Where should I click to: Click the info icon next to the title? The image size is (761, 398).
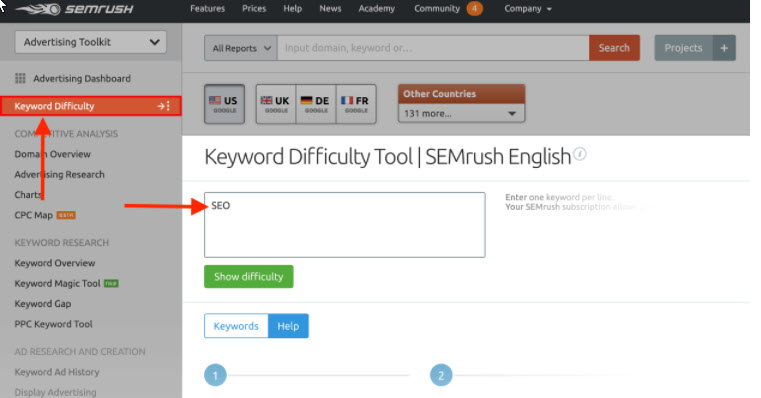click(580, 154)
